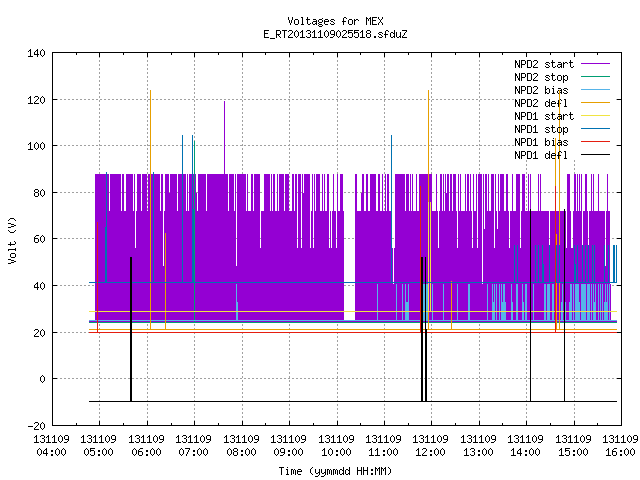
Task: Click the 'Time (yymmdd HH:MM)' x-axis label
Action: (335, 471)
